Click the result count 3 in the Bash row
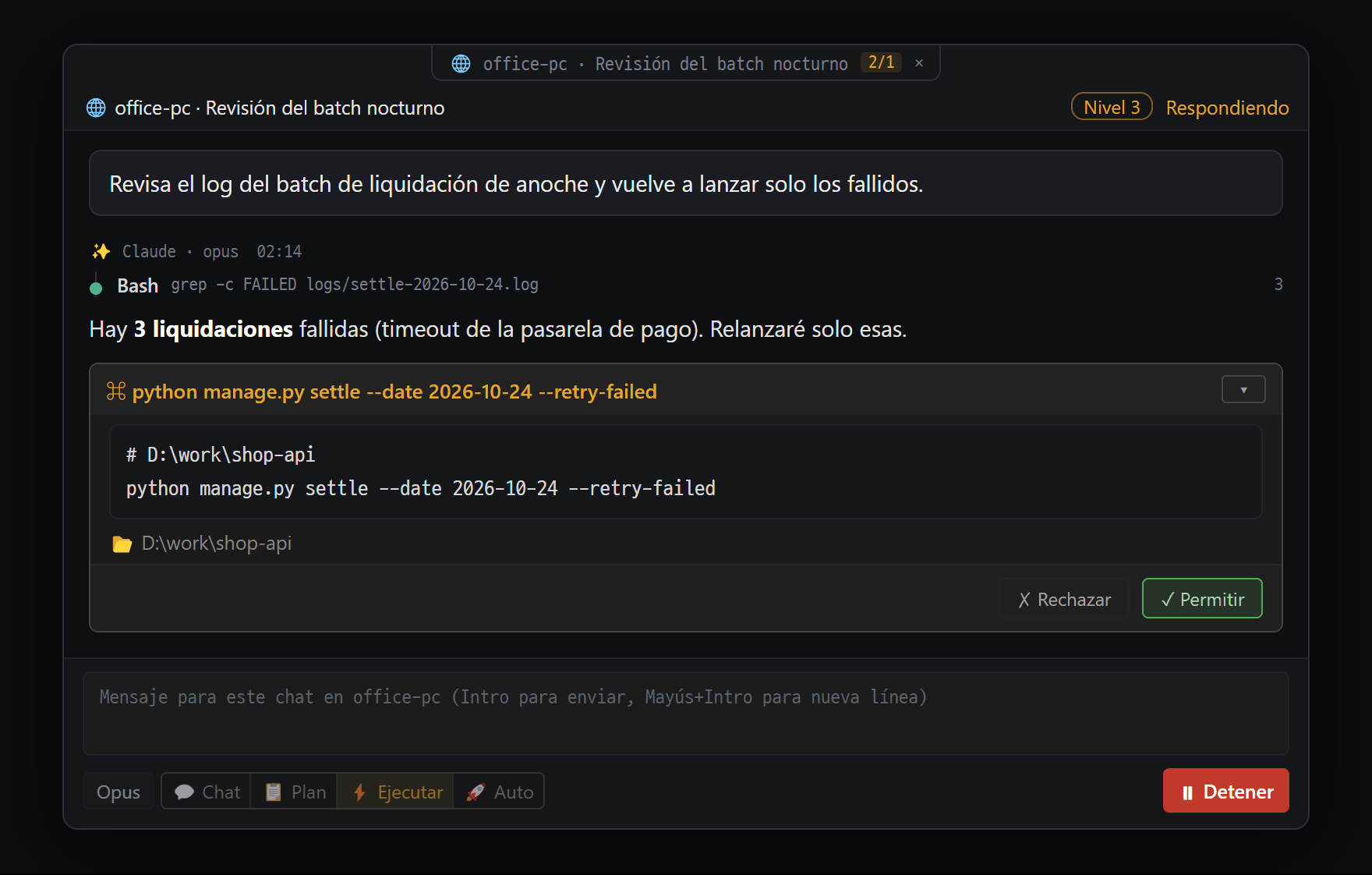 (1278, 285)
